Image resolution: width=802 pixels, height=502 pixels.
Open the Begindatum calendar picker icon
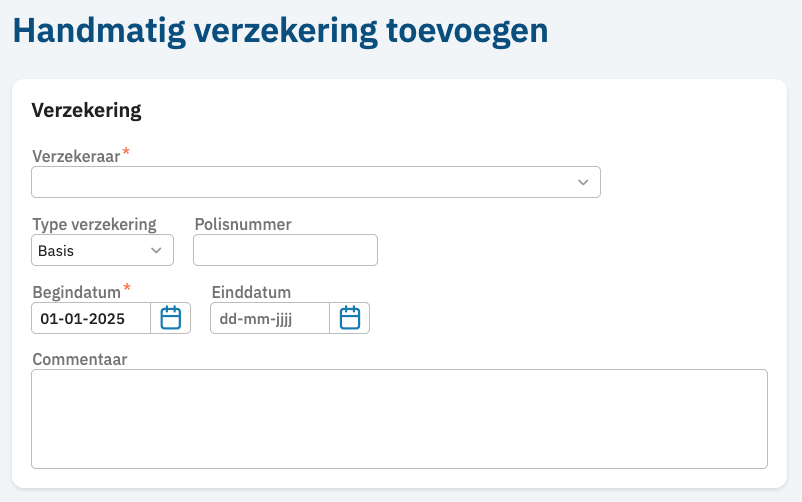tap(171, 318)
